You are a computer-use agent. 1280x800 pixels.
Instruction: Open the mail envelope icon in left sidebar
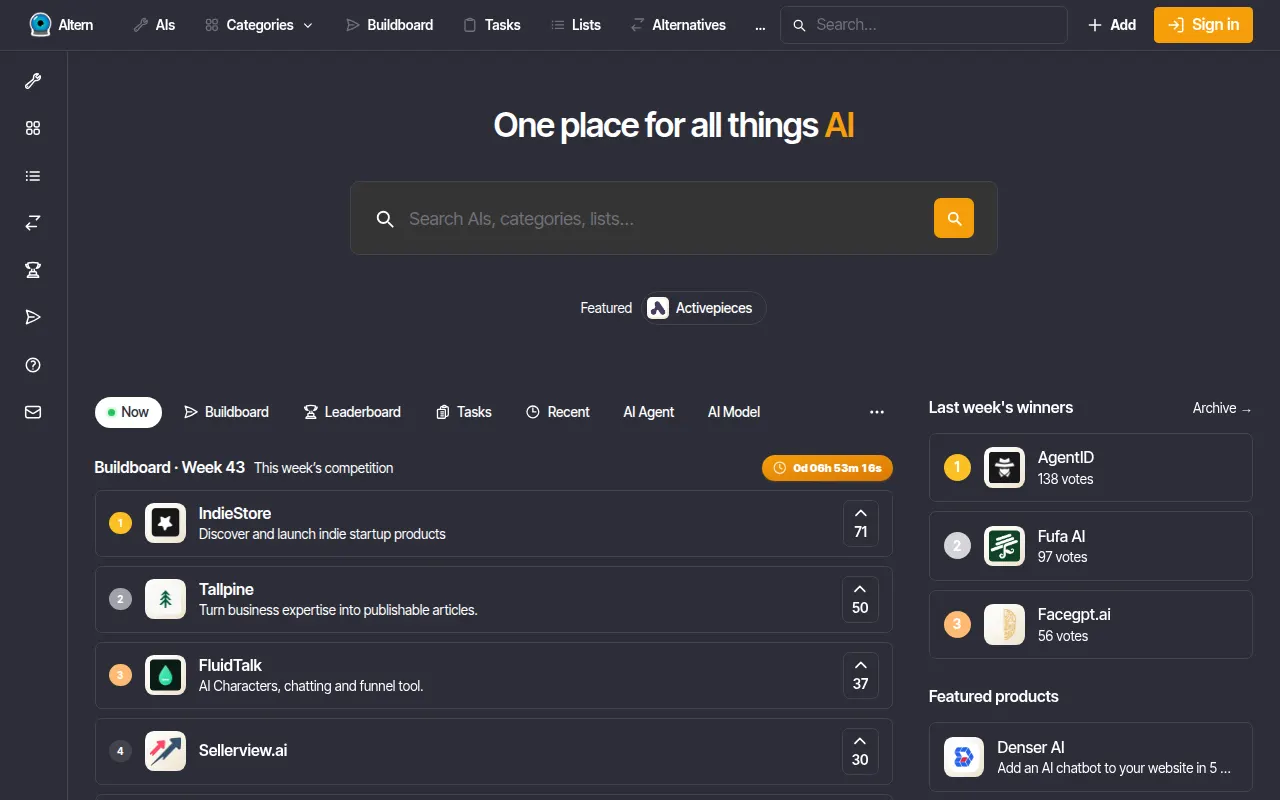(33, 412)
